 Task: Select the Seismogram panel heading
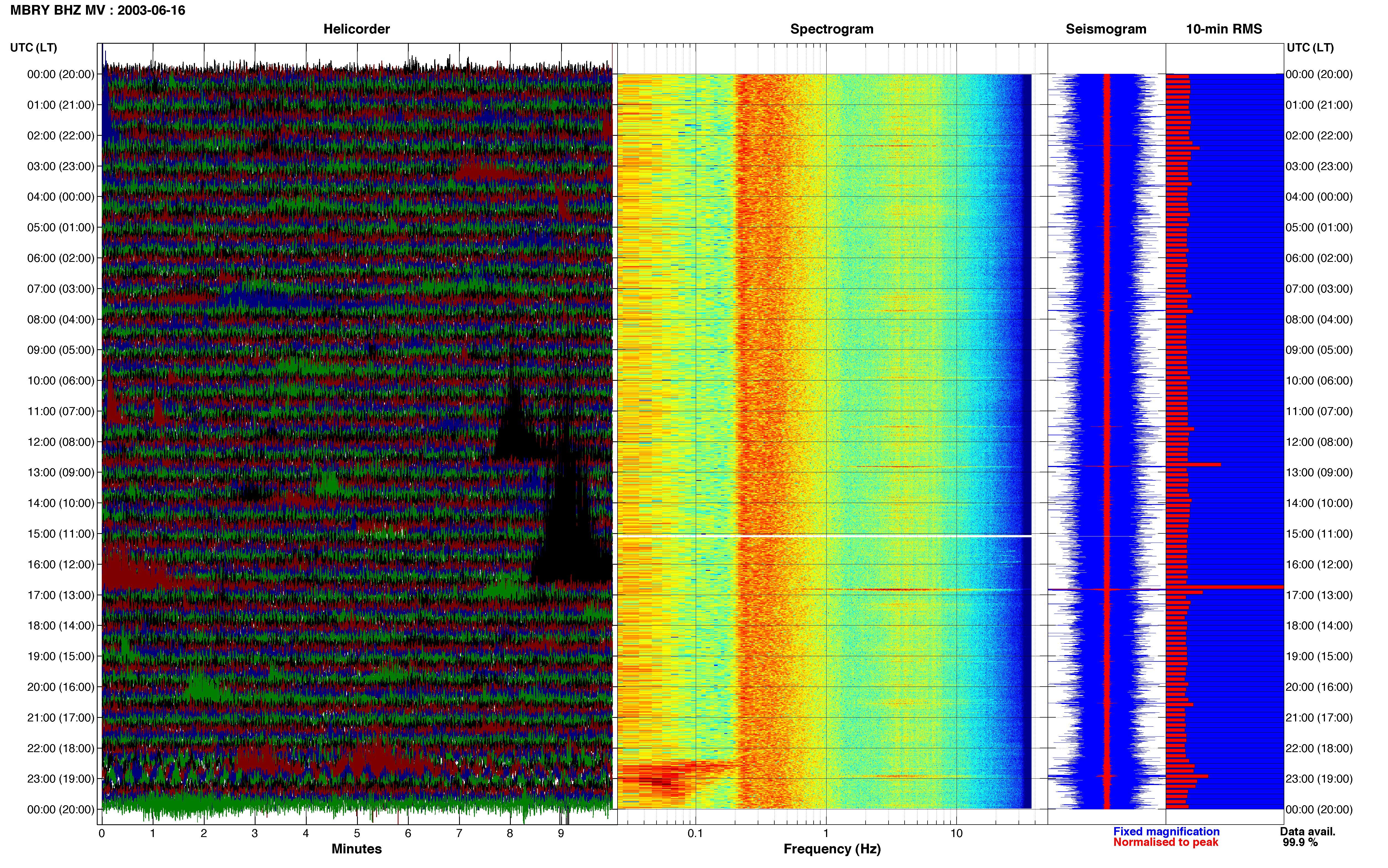[1106, 29]
